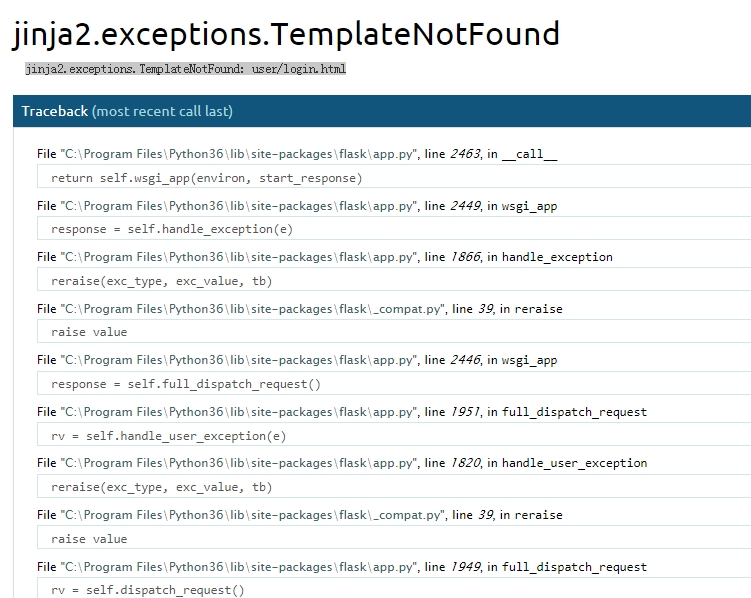Screen dimensions: 751x598
Task: Expand the 'rv = self.handle_user_exception(e)' code line
Action: click(x=168, y=436)
